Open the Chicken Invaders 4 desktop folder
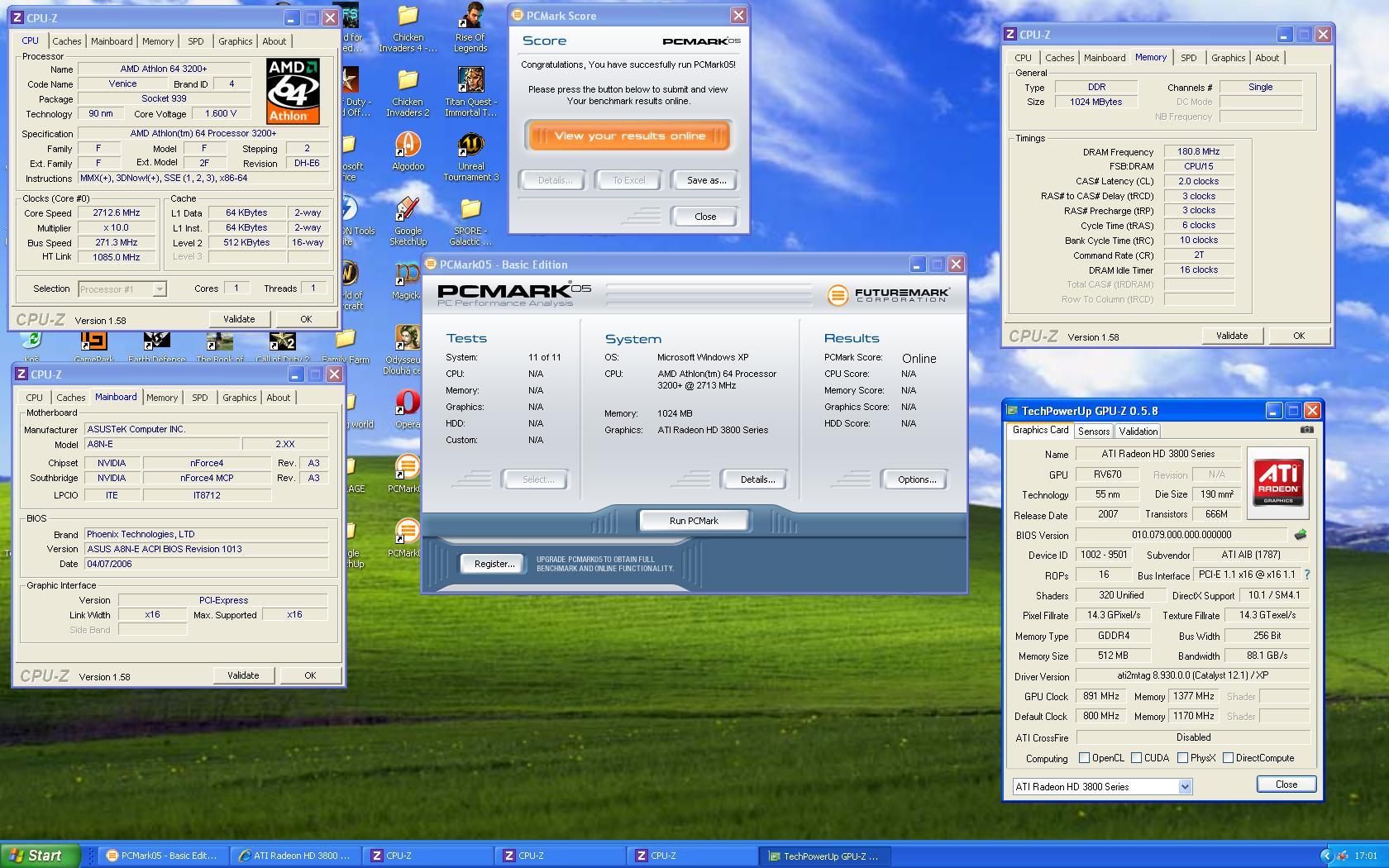This screenshot has height=868, width=1389. (x=408, y=29)
